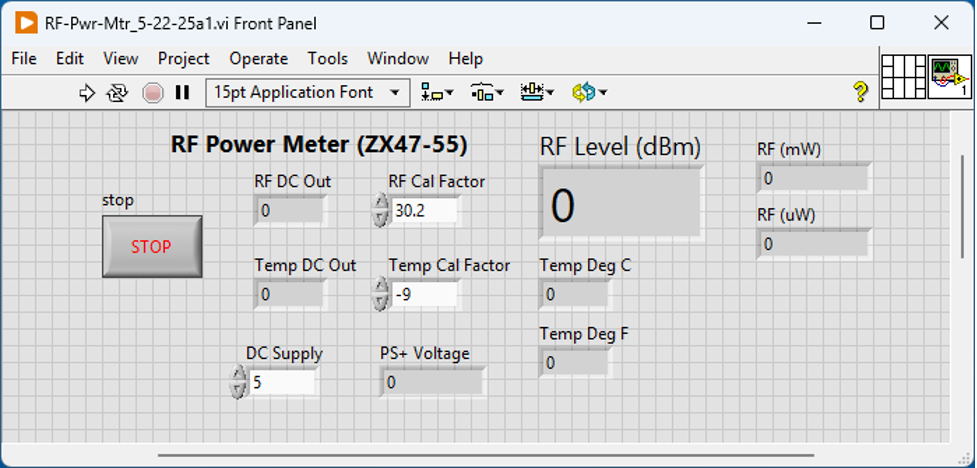Click the large RF Level dBm display
The image size is (977, 468).
(621, 203)
